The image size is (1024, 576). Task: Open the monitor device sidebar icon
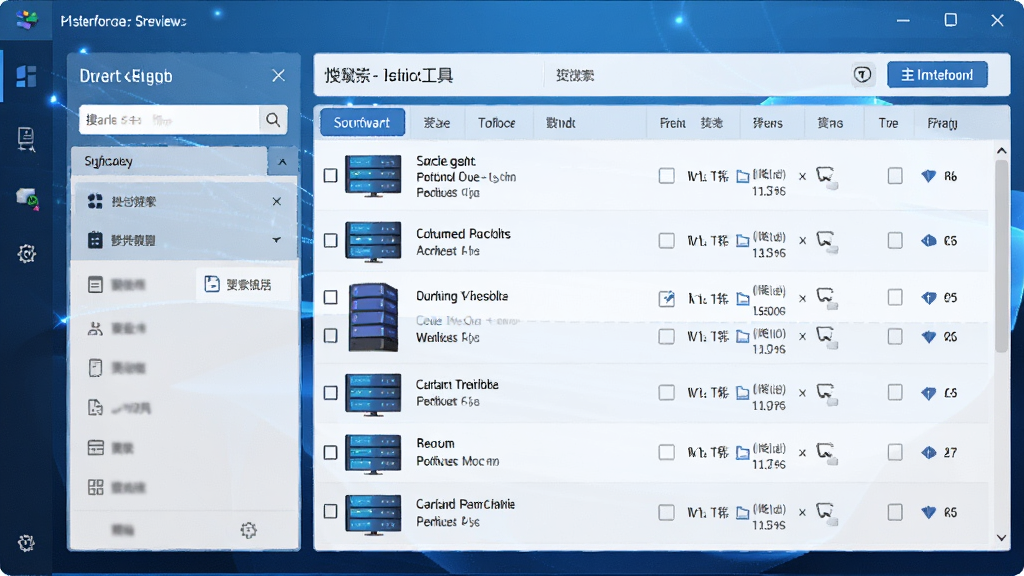(27, 198)
